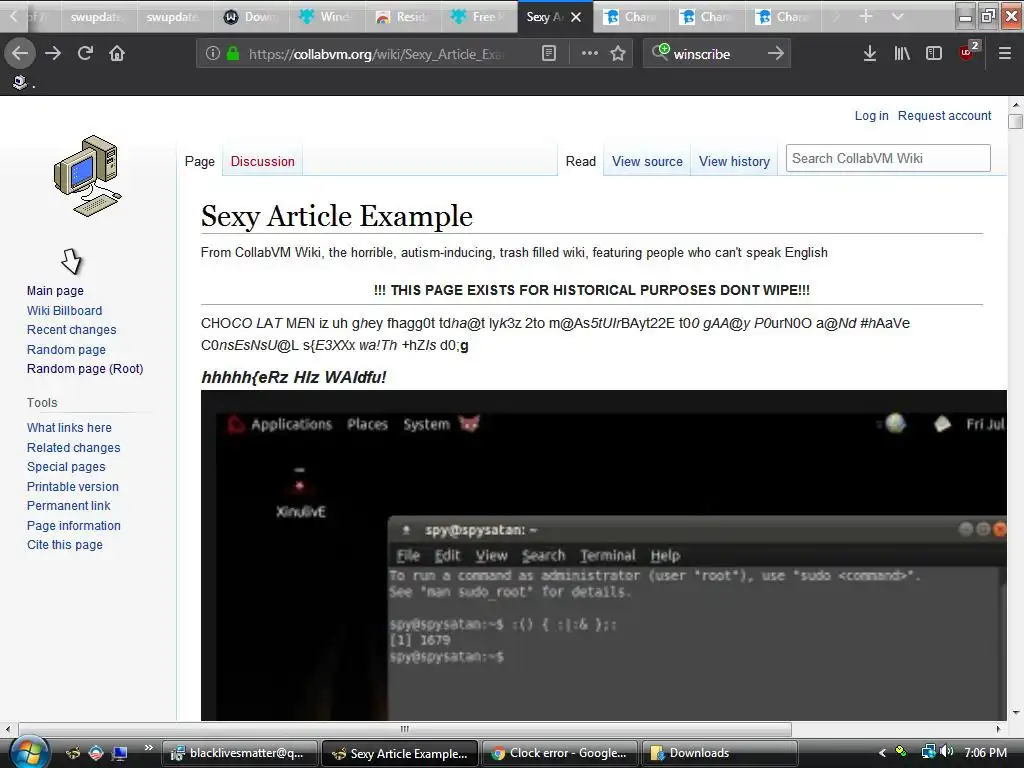Screen dimensions: 1024x768
Task: Select the Page tab
Action: pos(200,161)
